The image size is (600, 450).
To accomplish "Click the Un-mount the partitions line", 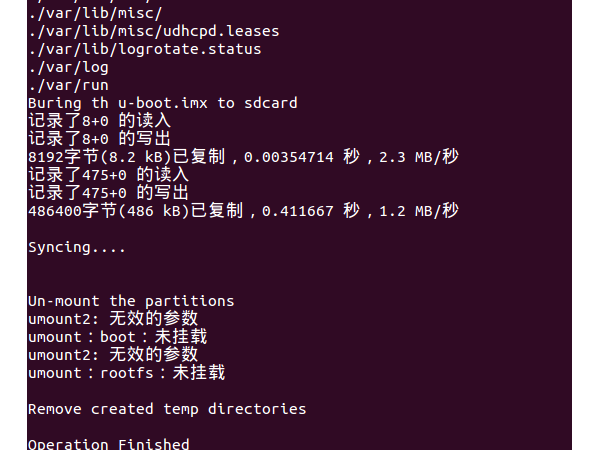I will click(x=131, y=301).
